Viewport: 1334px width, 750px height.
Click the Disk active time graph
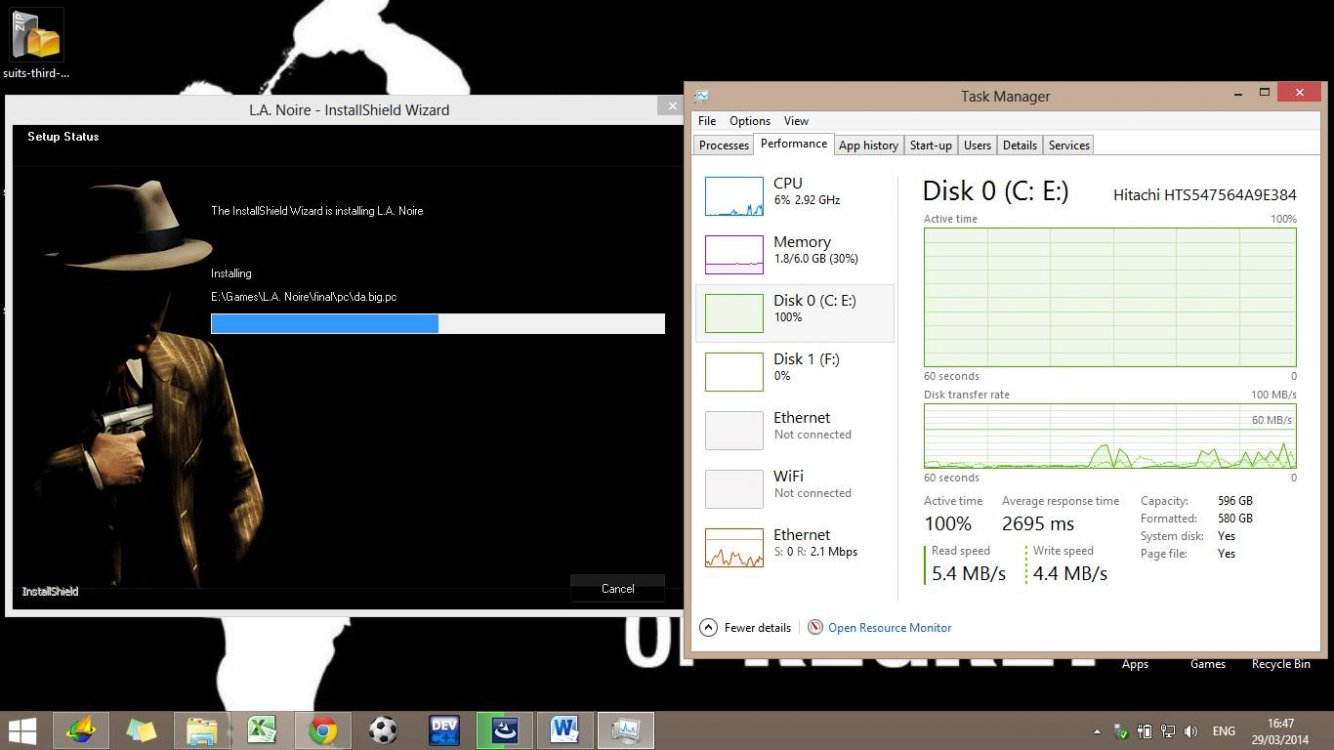click(1110, 297)
